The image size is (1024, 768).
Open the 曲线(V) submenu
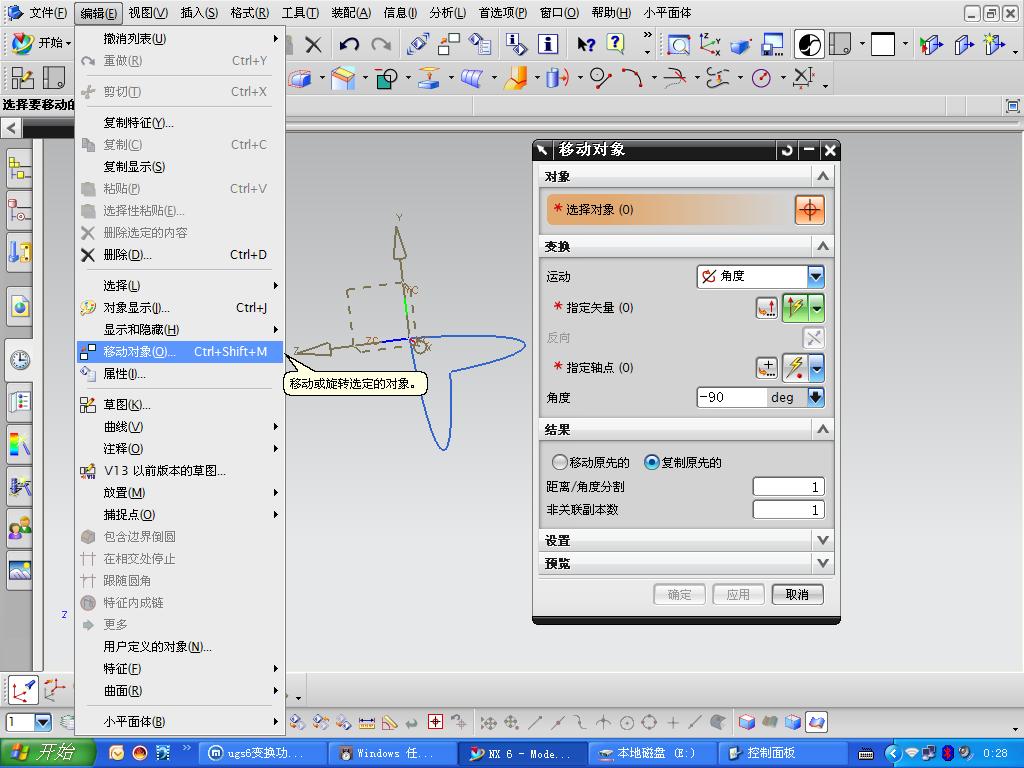pyautogui.click(x=180, y=426)
